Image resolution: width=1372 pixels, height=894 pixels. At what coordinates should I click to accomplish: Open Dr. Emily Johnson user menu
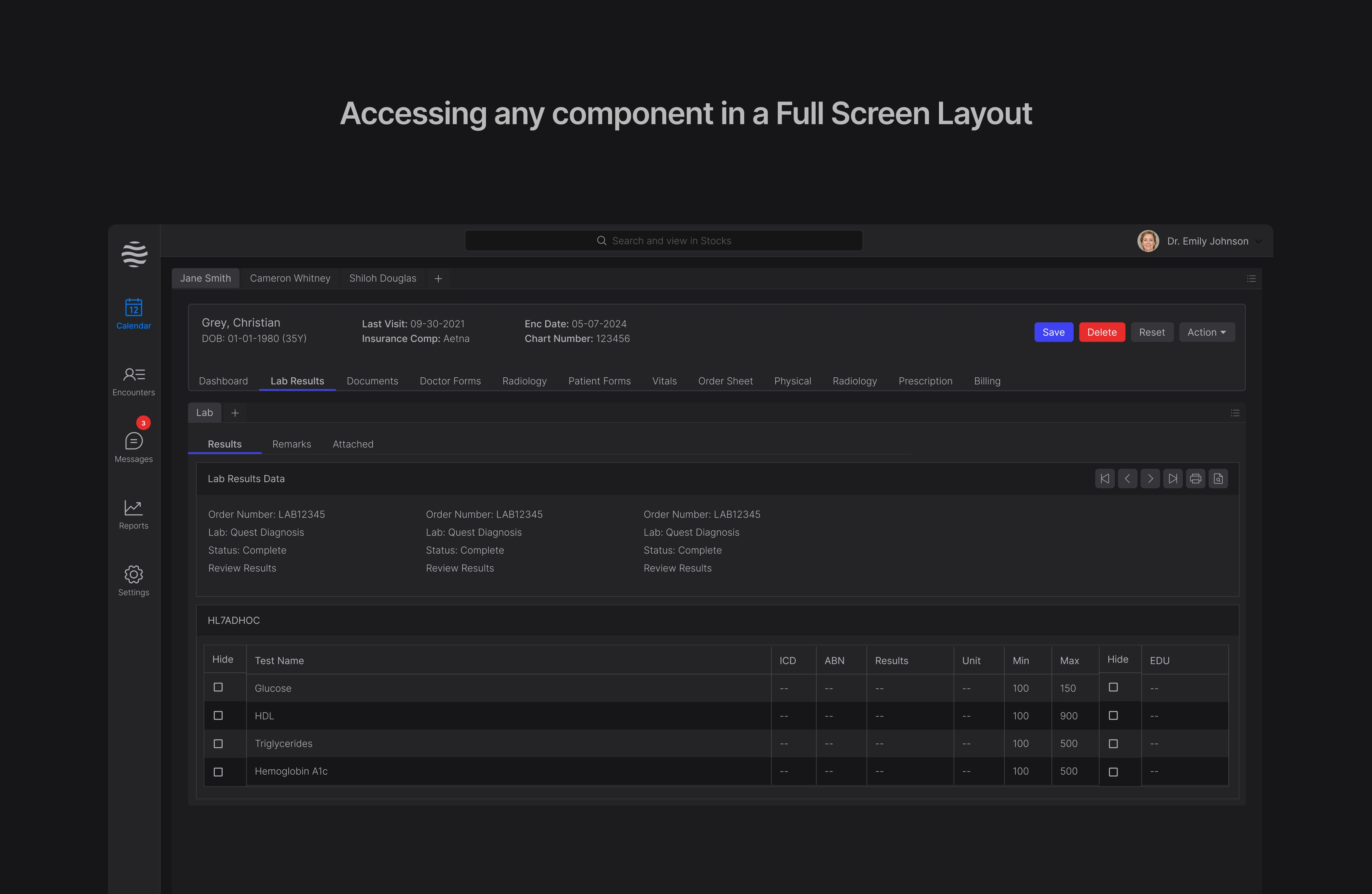click(1207, 241)
